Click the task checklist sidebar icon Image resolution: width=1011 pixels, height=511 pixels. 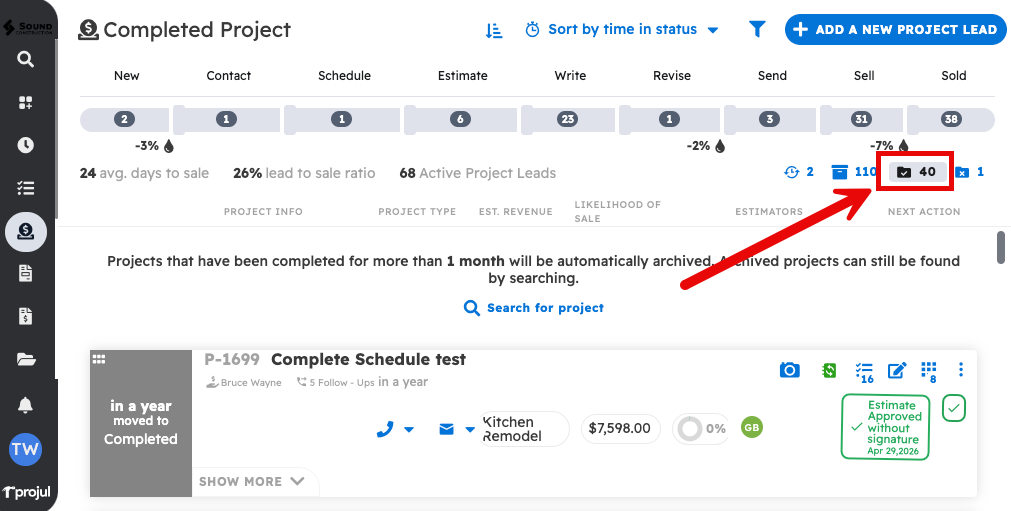26,188
